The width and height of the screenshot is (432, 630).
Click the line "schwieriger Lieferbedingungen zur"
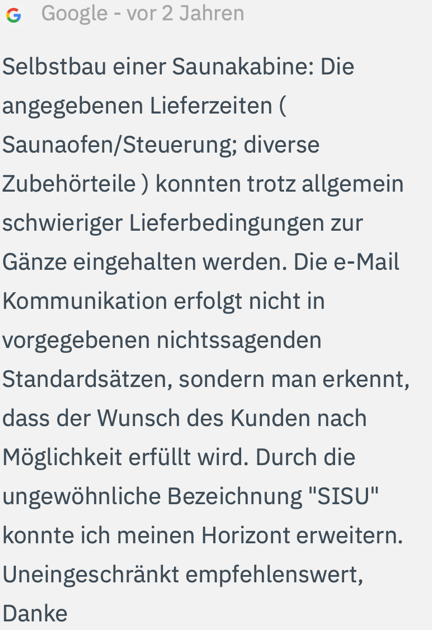pos(183,223)
